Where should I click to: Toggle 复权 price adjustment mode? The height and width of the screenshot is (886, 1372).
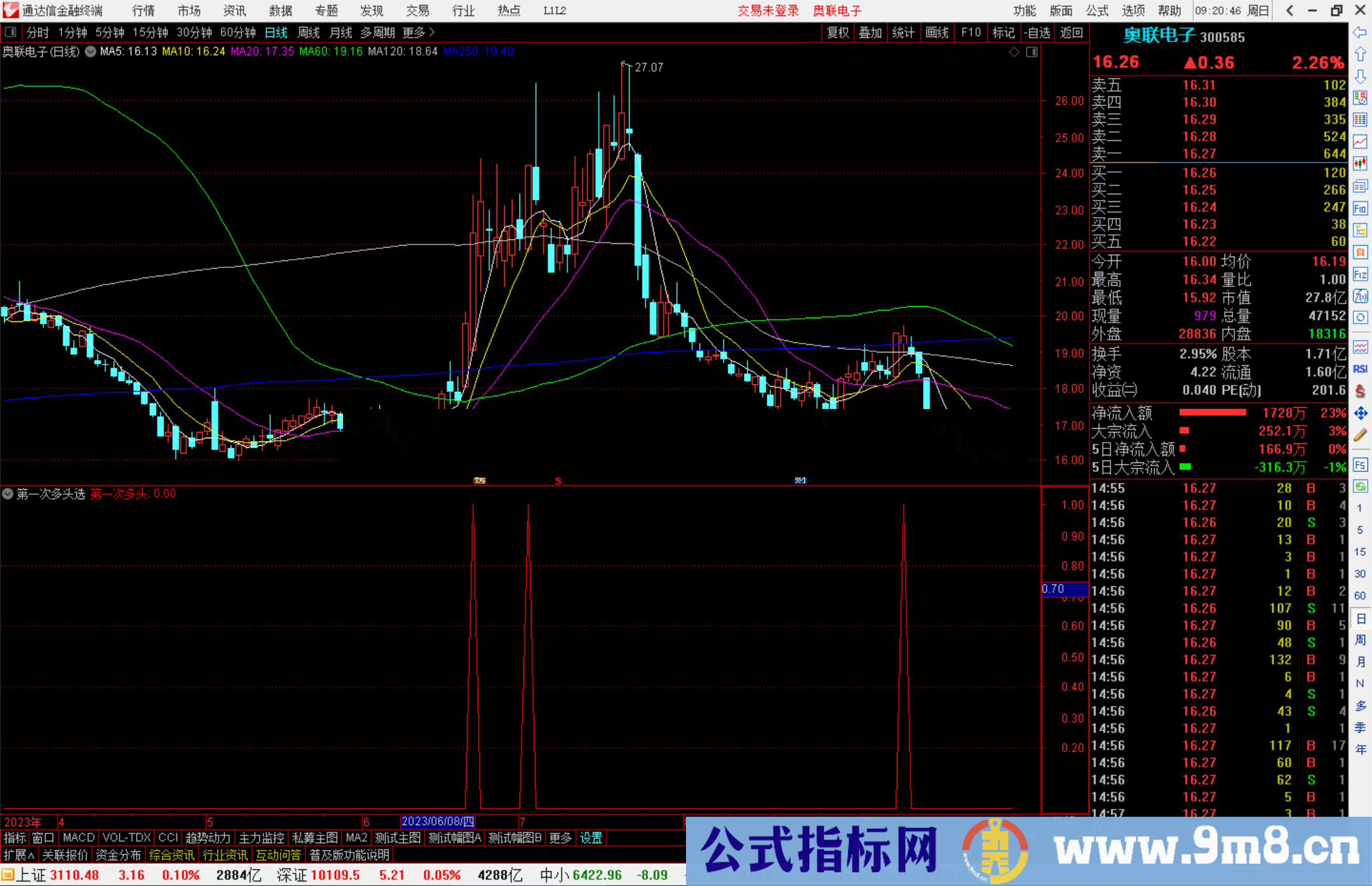(x=837, y=32)
